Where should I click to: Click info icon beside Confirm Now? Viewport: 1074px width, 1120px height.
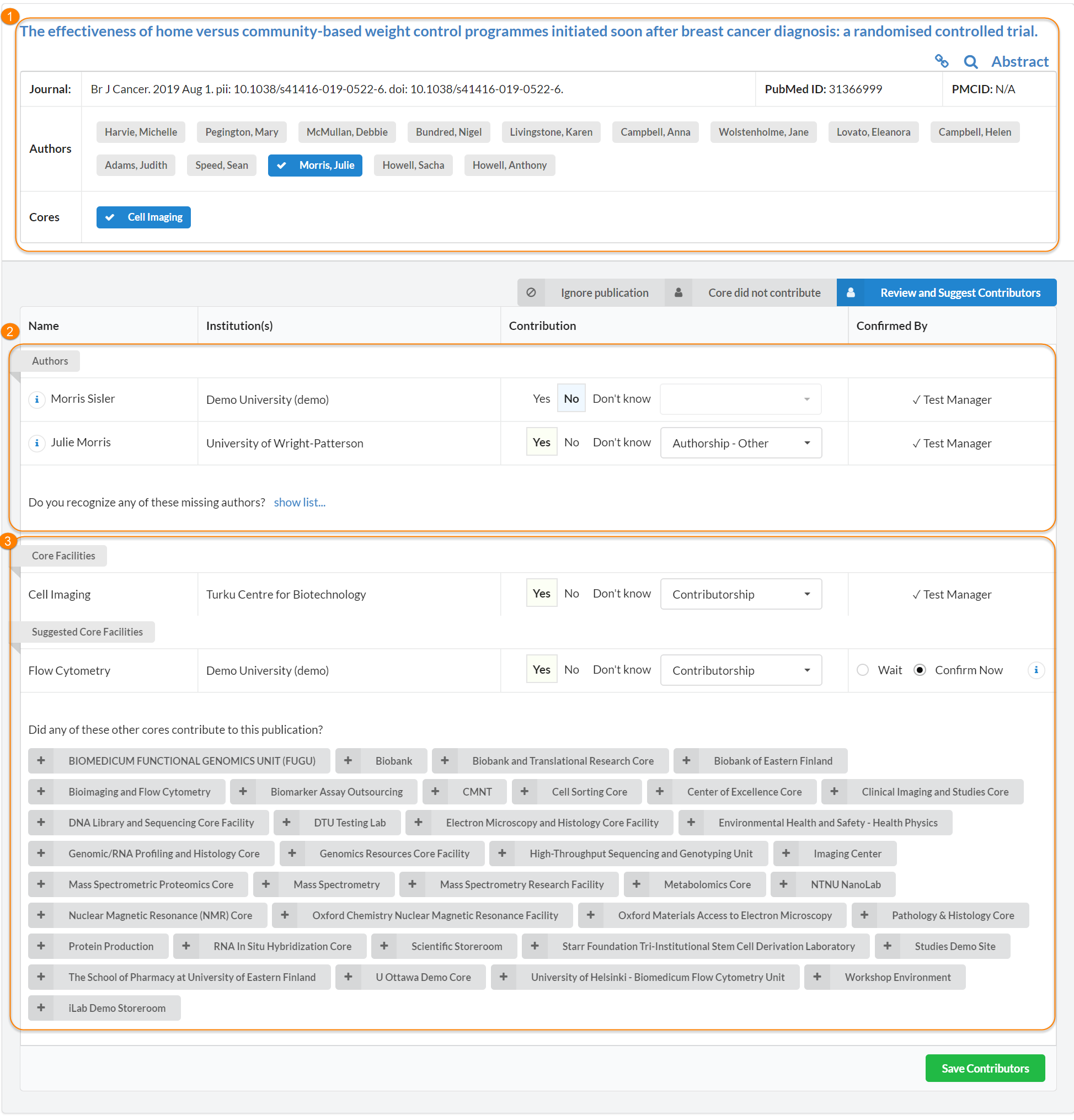coord(1036,670)
